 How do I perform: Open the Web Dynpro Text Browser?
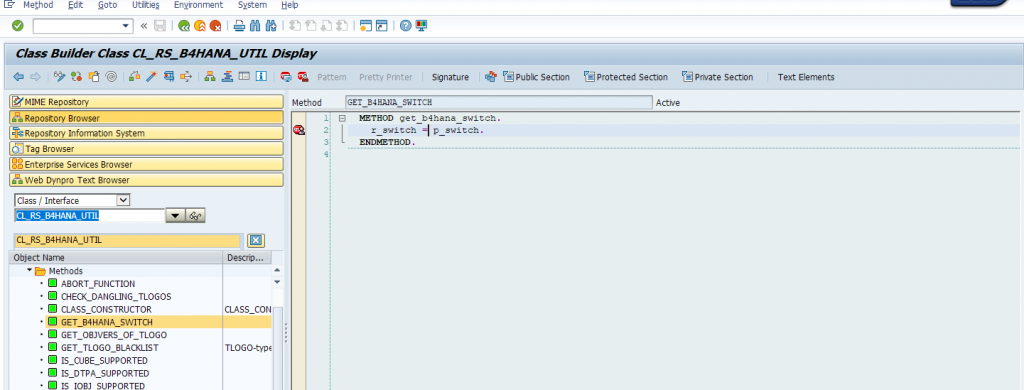coord(147,180)
